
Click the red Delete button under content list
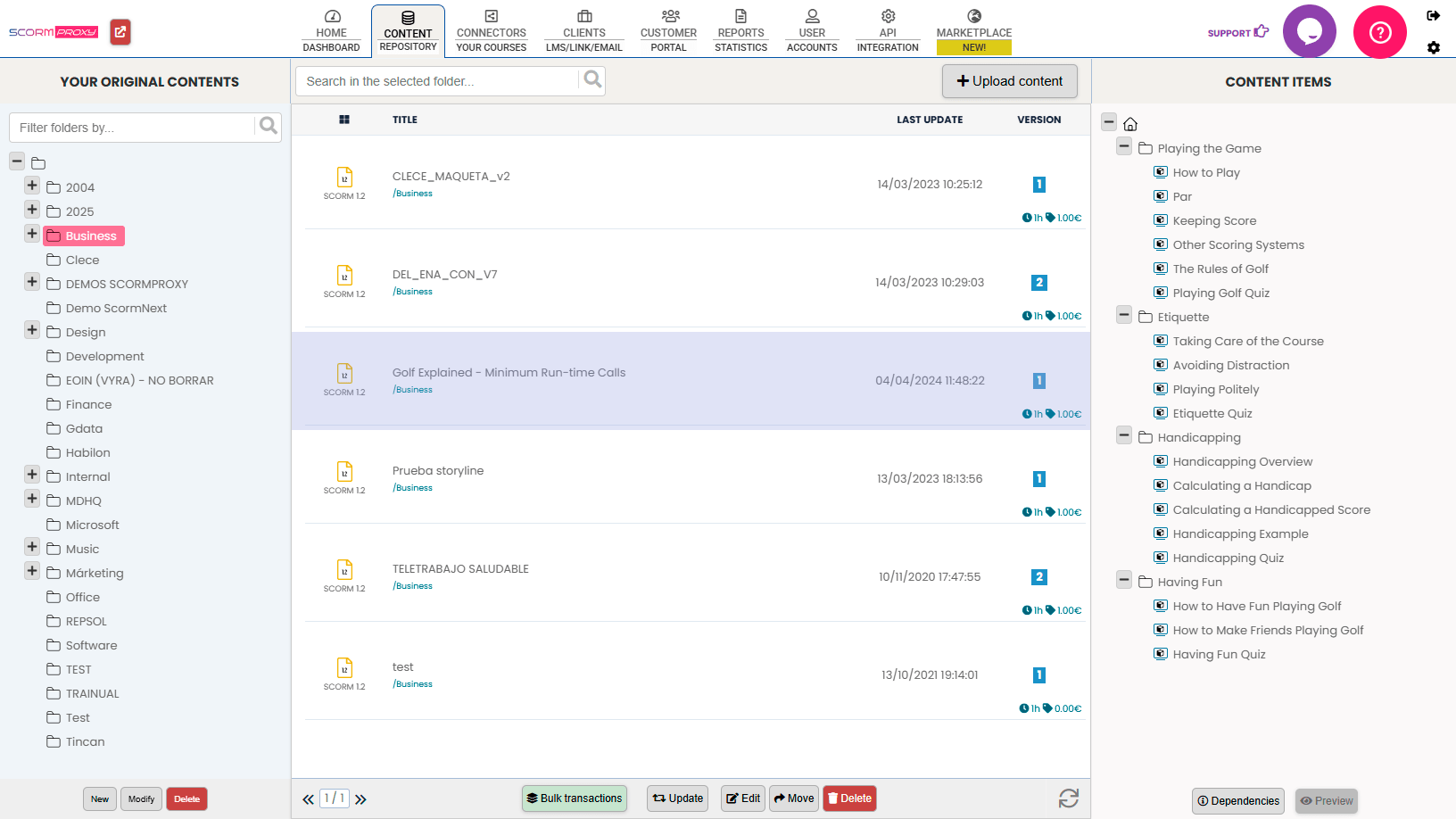849,798
